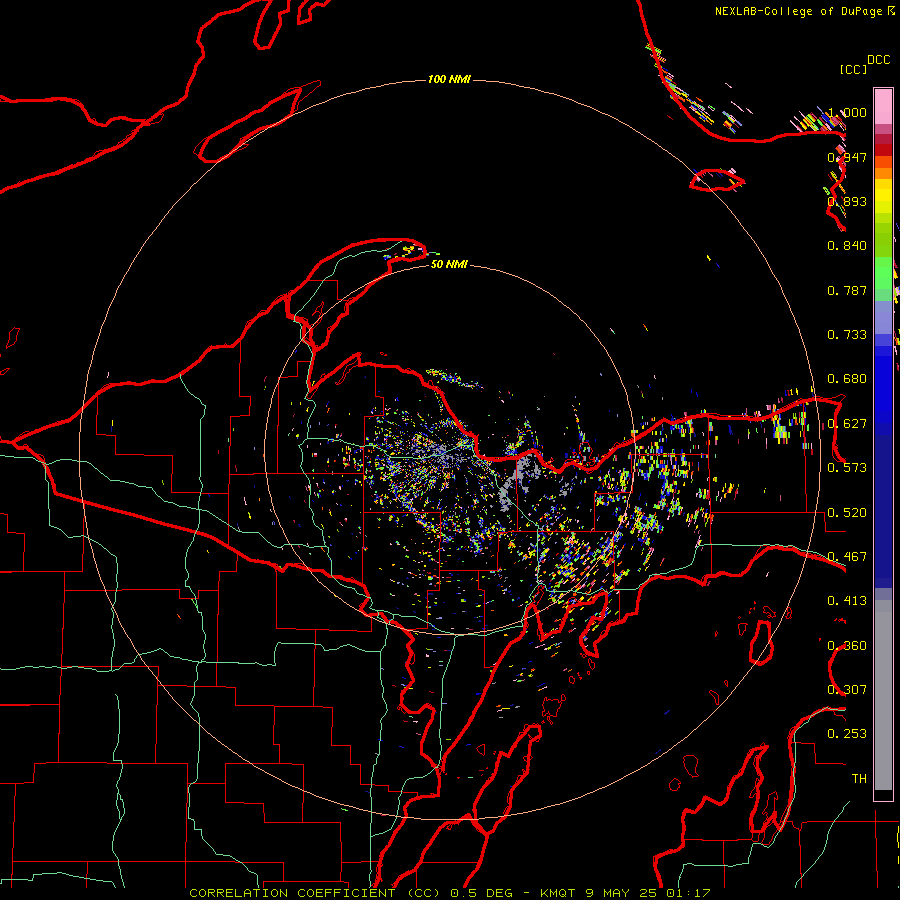
Task: Click the 100 NMI range ring label
Action: 449,79
